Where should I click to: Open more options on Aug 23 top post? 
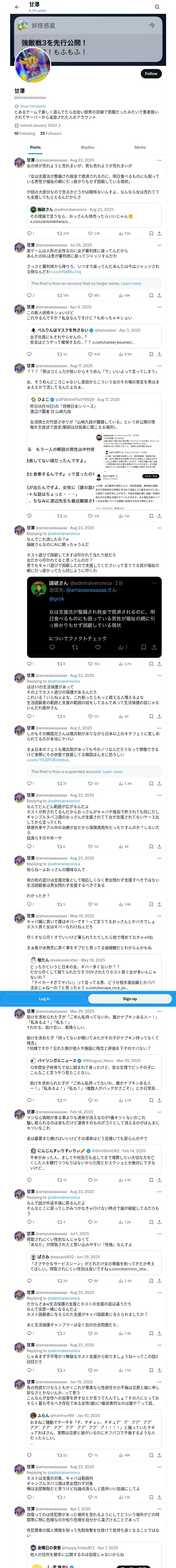pos(159,160)
